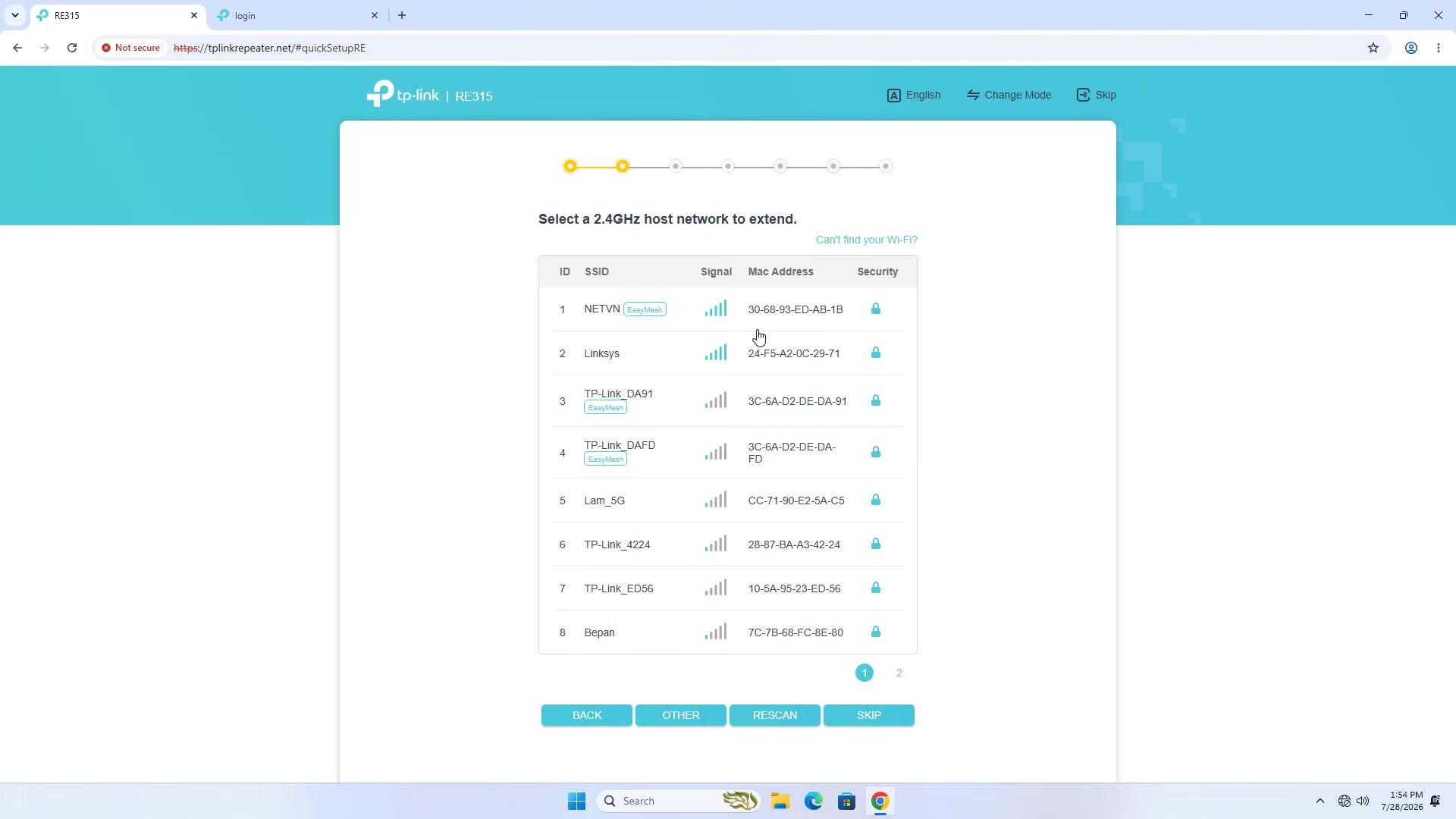Viewport: 1456px width, 819px height.
Task: Click the signal icon for TP-Link_4224
Action: pyautogui.click(x=716, y=544)
